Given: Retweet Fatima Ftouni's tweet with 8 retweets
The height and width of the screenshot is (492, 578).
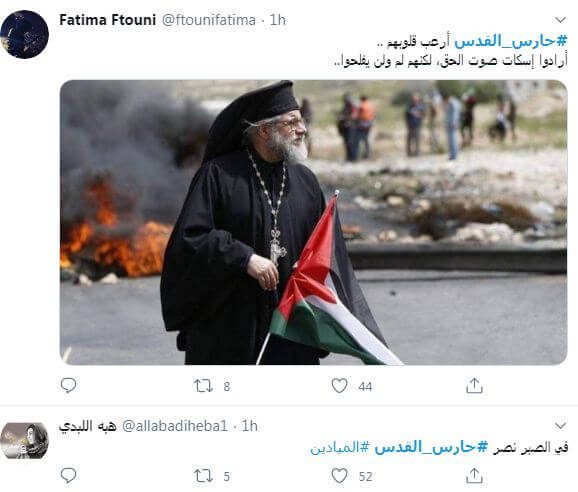Looking at the screenshot, I should pos(203,386).
